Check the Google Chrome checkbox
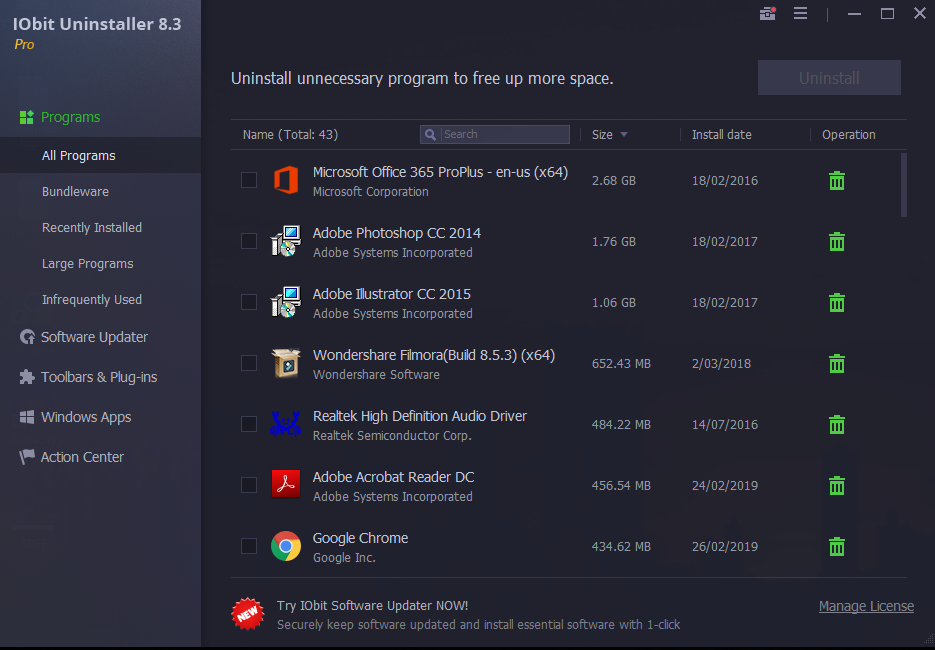This screenshot has height=650, width=935. [249, 546]
